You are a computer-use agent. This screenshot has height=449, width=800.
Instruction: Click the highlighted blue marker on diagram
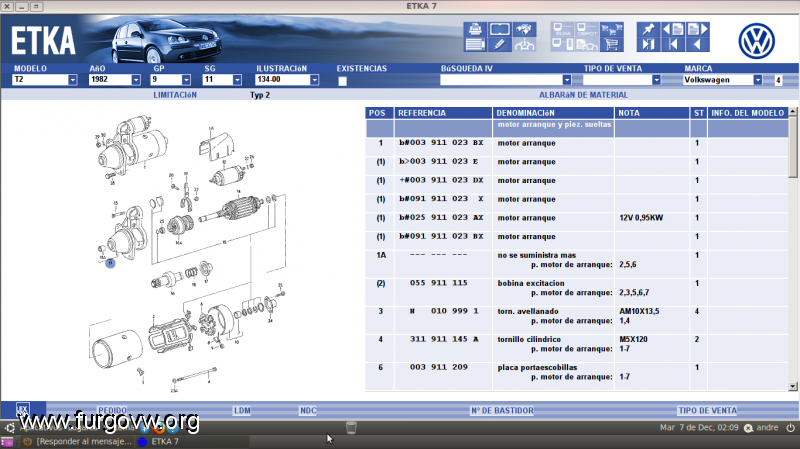coord(110,263)
